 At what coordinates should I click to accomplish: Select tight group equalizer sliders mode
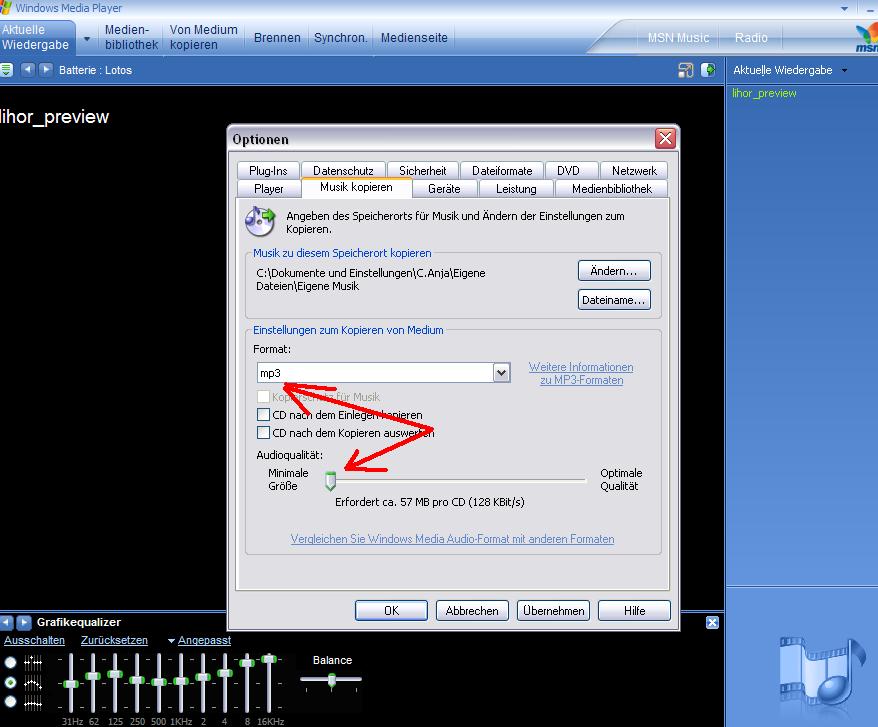click(11, 701)
